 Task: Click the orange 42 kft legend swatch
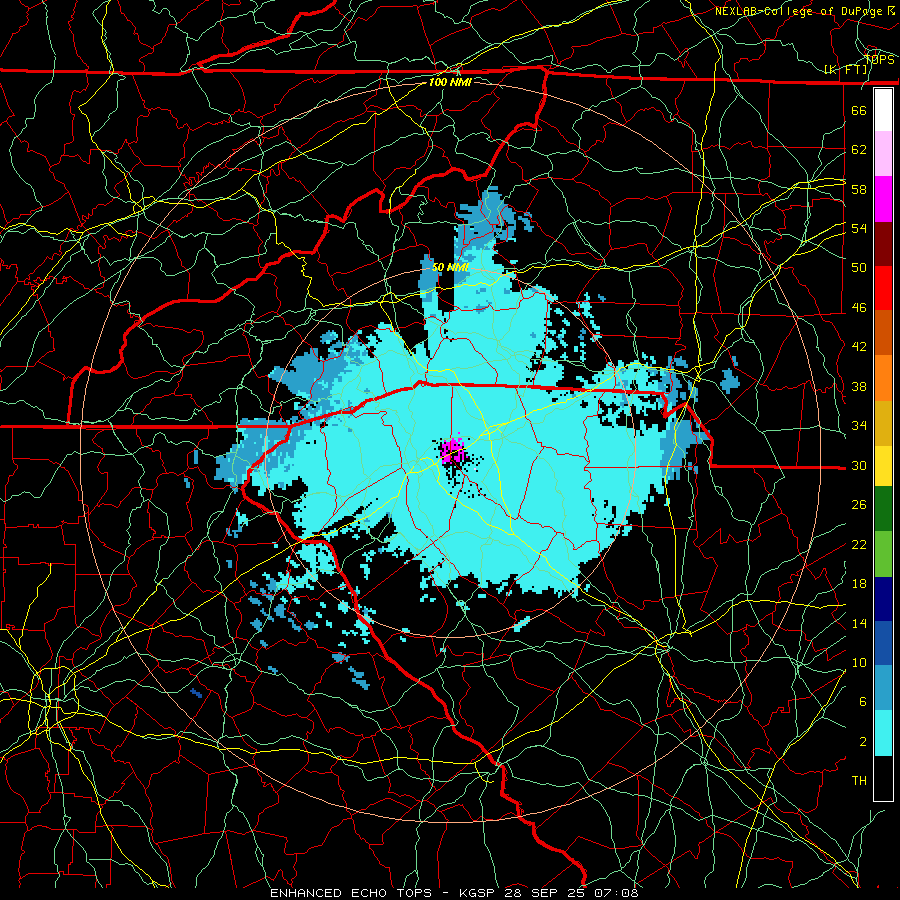883,378
